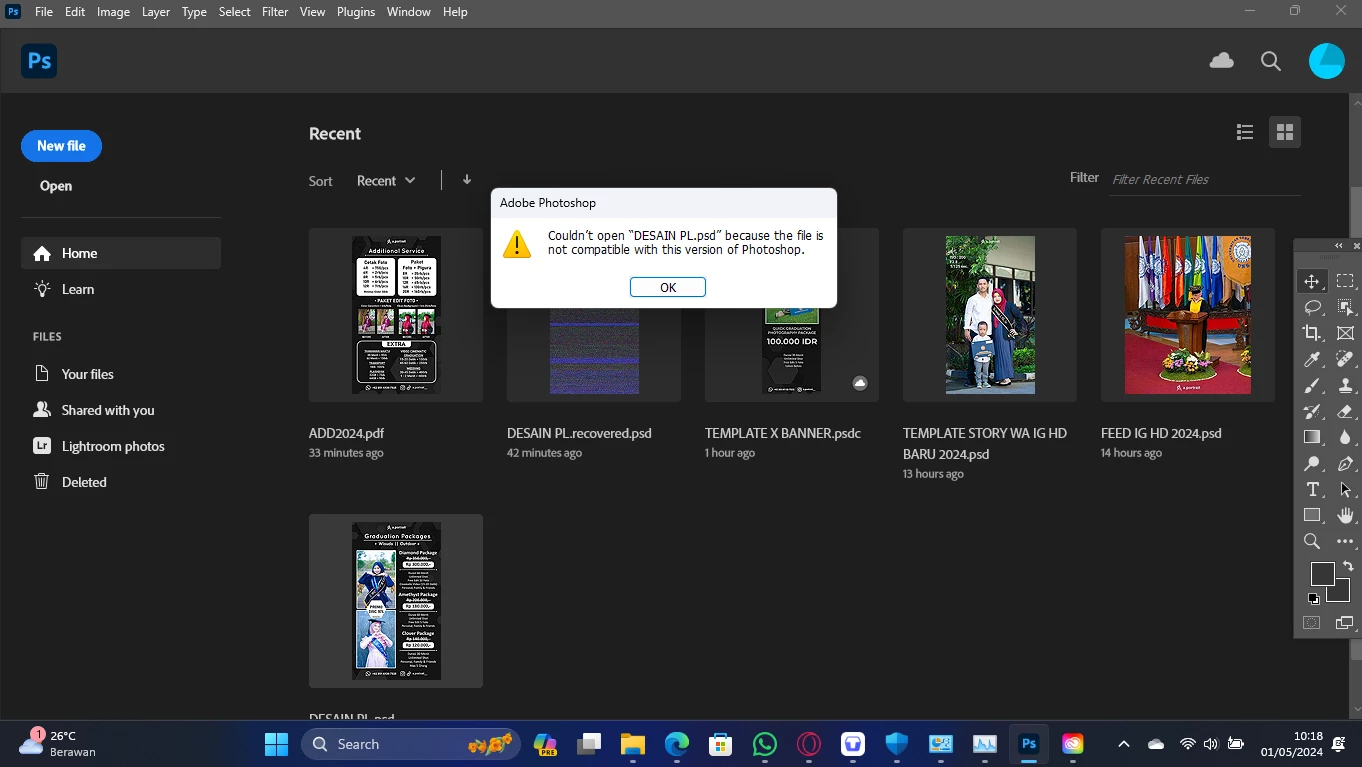Select the Spot Healing Brush tool

[1345, 359]
